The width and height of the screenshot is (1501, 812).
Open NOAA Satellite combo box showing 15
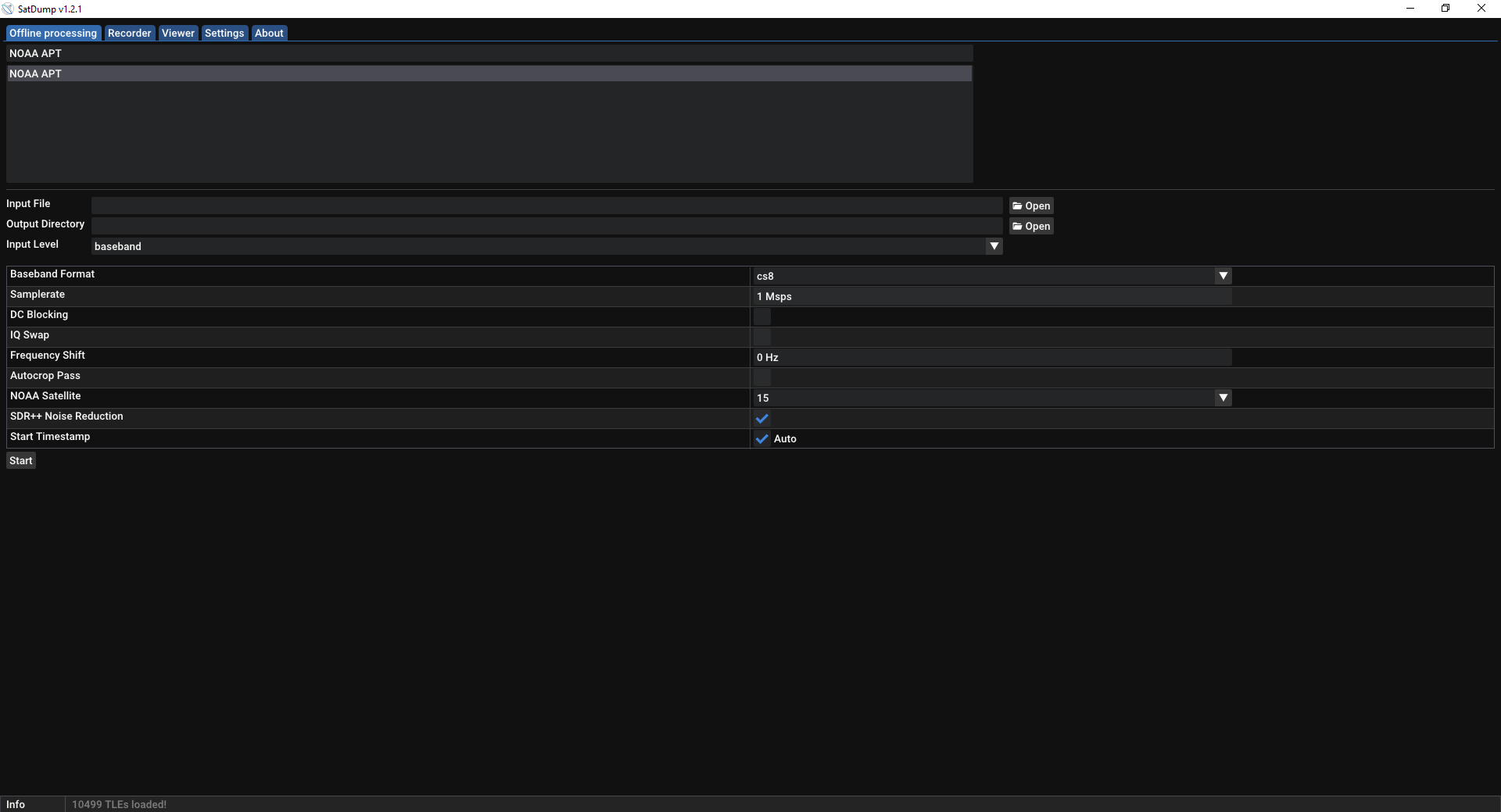992,398
